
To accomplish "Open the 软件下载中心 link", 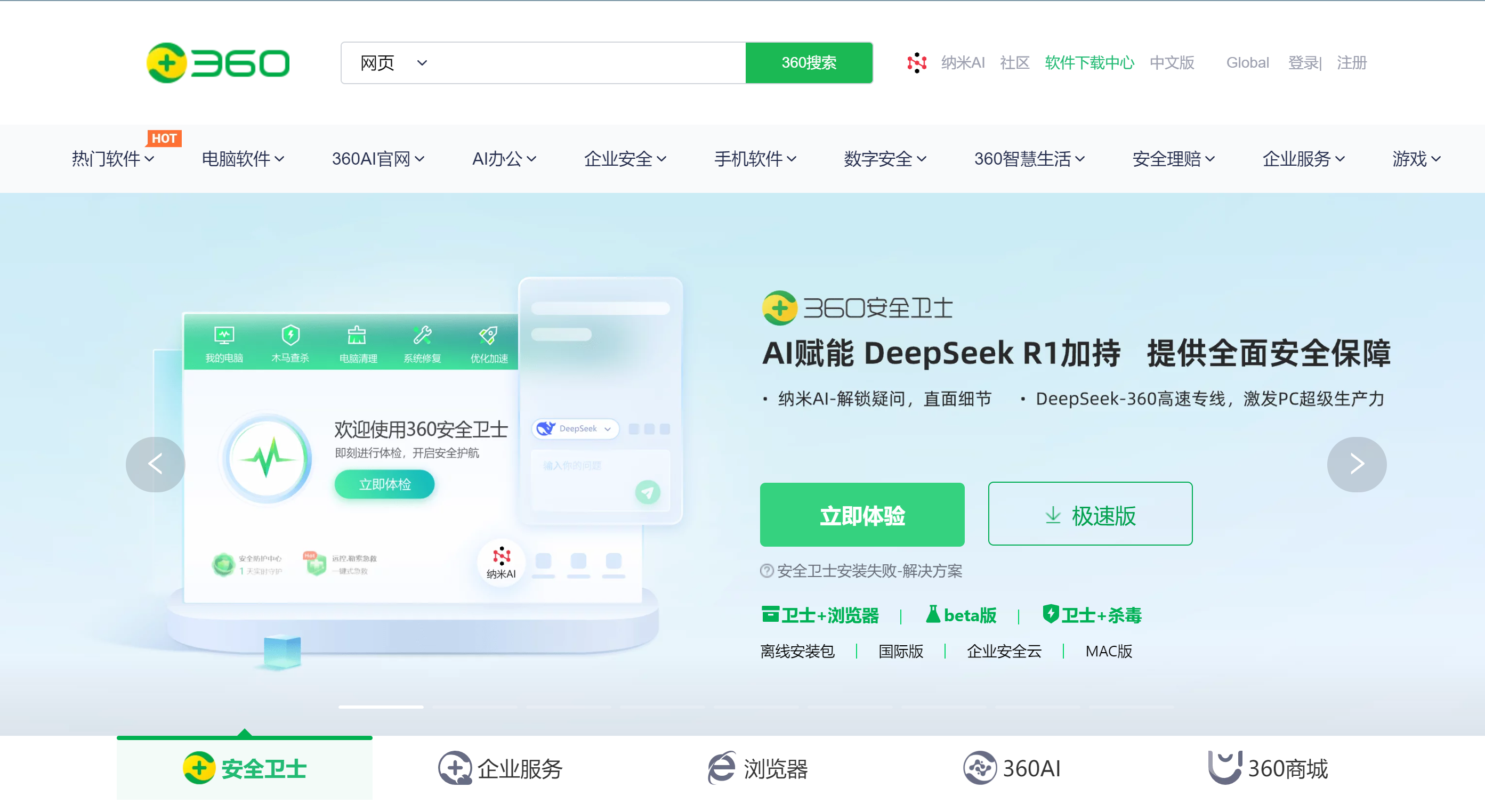I will [1089, 62].
